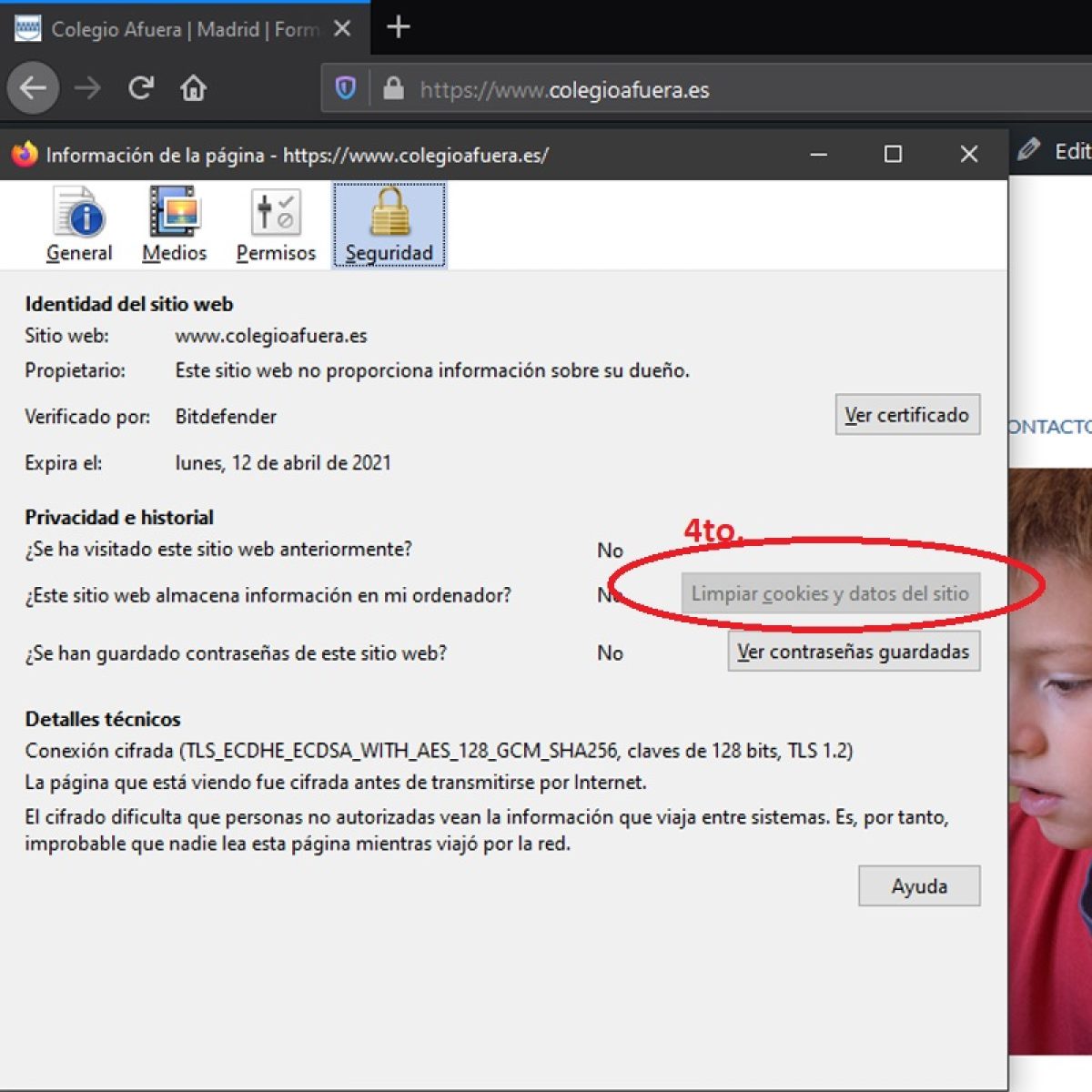The image size is (1092, 1092).
Task: Click the Ayuda button
Action: coord(919,886)
